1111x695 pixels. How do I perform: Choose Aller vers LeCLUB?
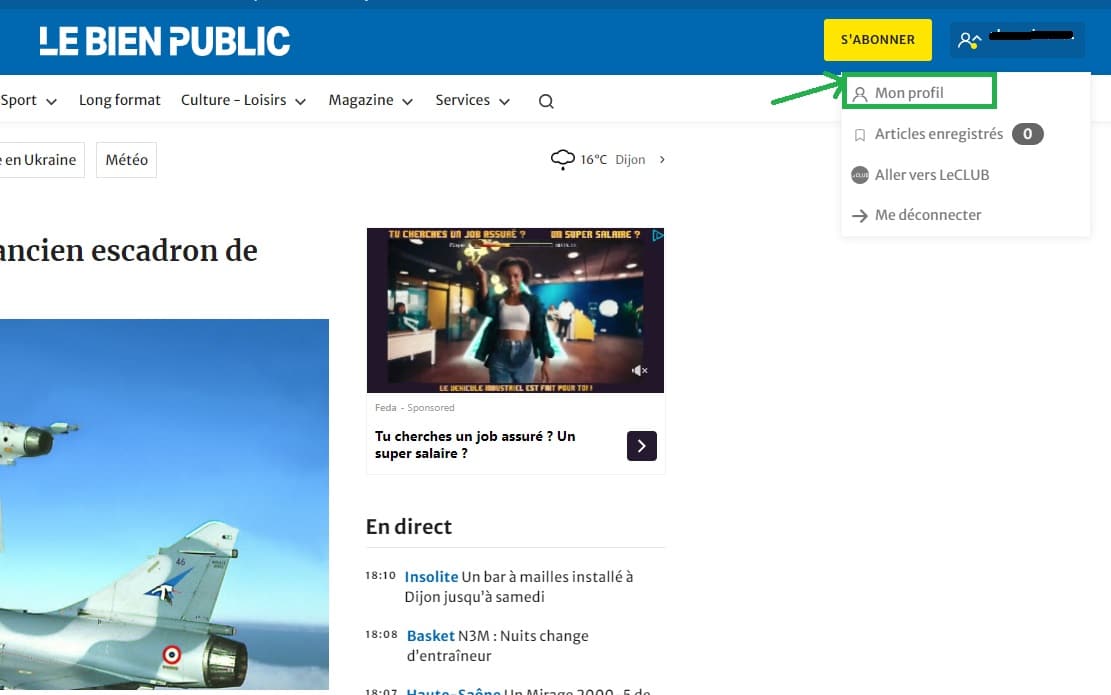[932, 174]
